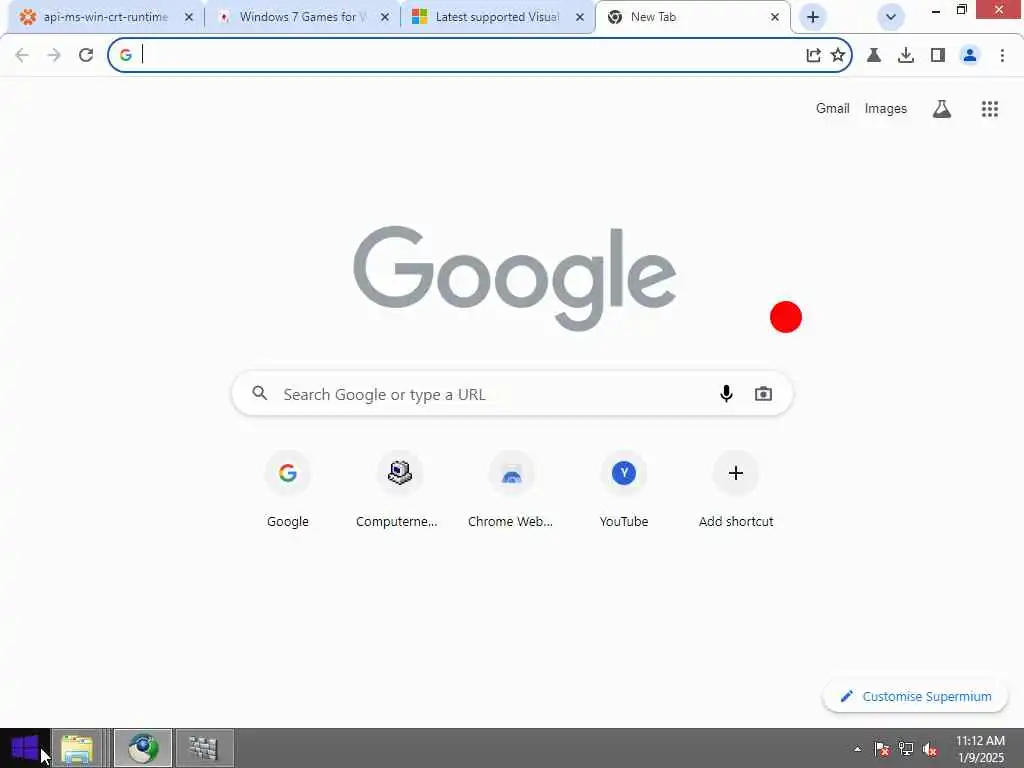1024x768 pixels.
Task: Open the three-dot browser menu
Action: pos(1002,56)
